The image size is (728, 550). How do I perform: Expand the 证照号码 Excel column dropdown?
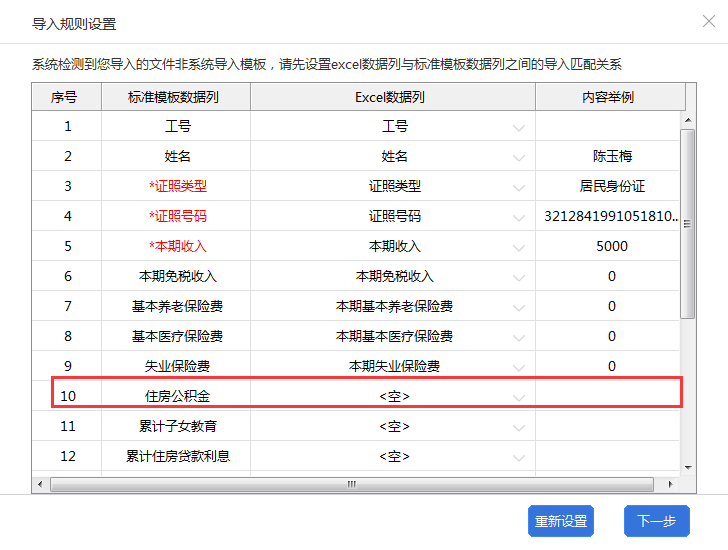tap(519, 218)
